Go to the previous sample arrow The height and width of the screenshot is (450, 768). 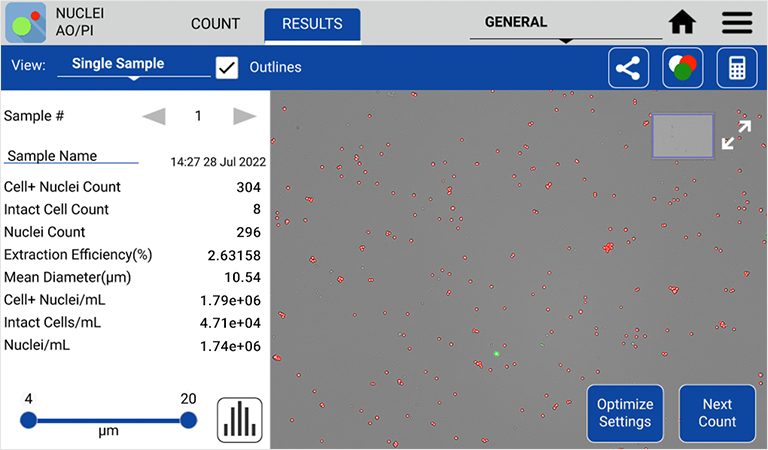coord(154,116)
